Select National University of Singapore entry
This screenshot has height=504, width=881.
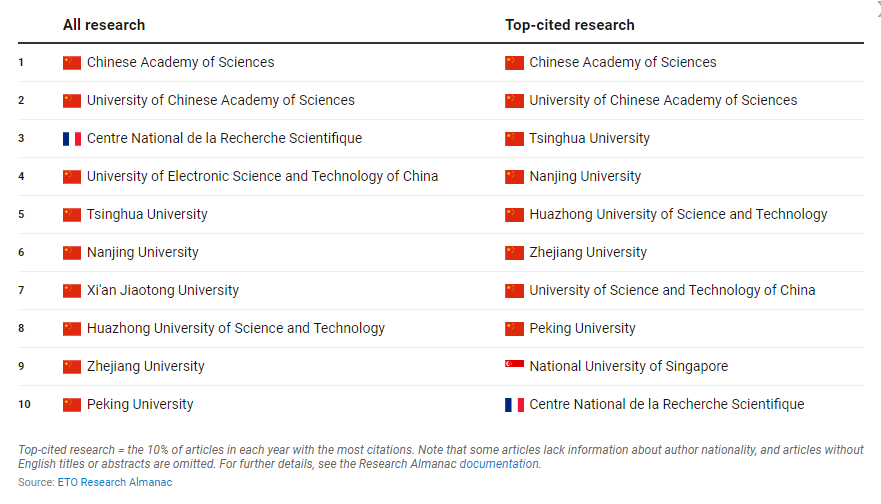pos(628,366)
